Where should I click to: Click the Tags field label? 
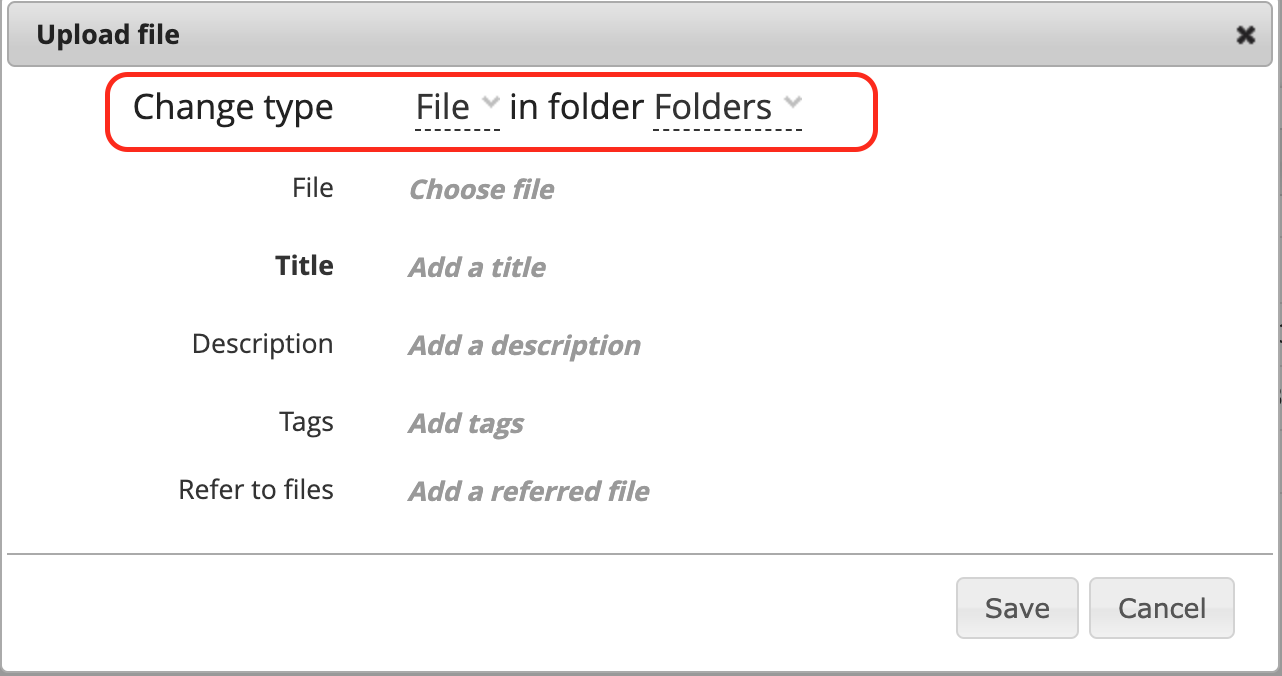pos(306,422)
